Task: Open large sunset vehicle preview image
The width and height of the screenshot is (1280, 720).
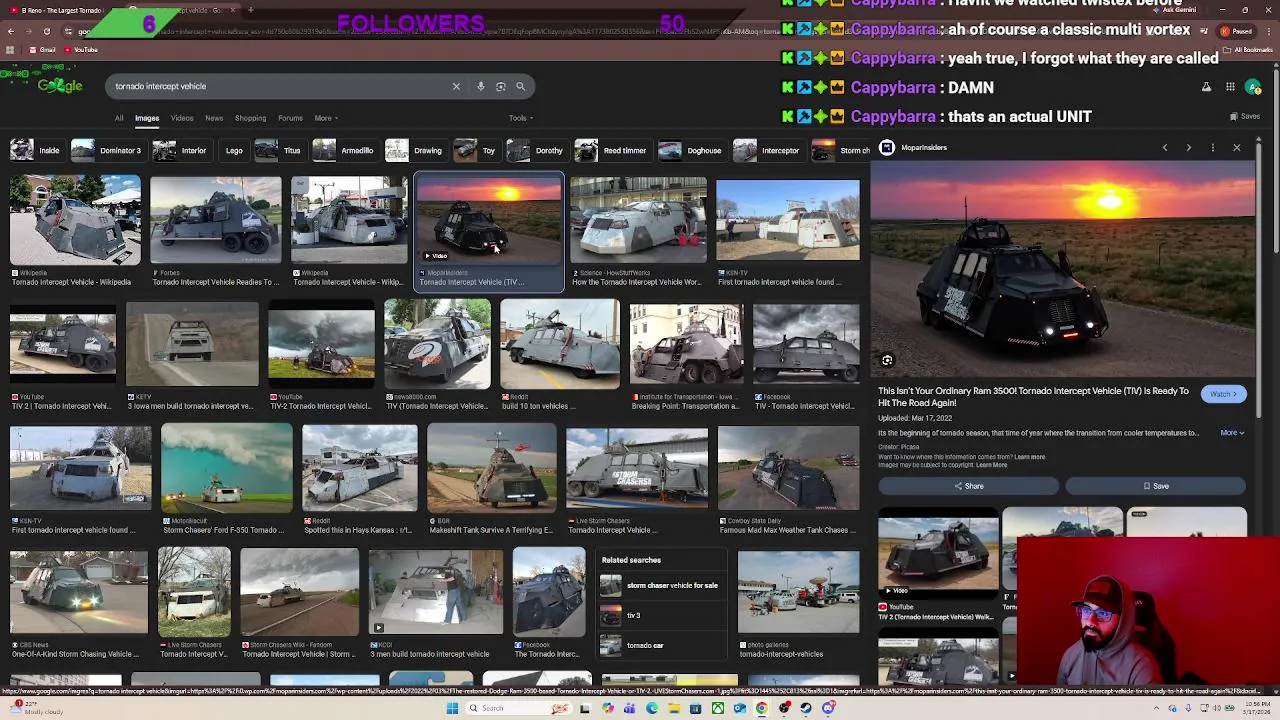Action: tap(1063, 268)
